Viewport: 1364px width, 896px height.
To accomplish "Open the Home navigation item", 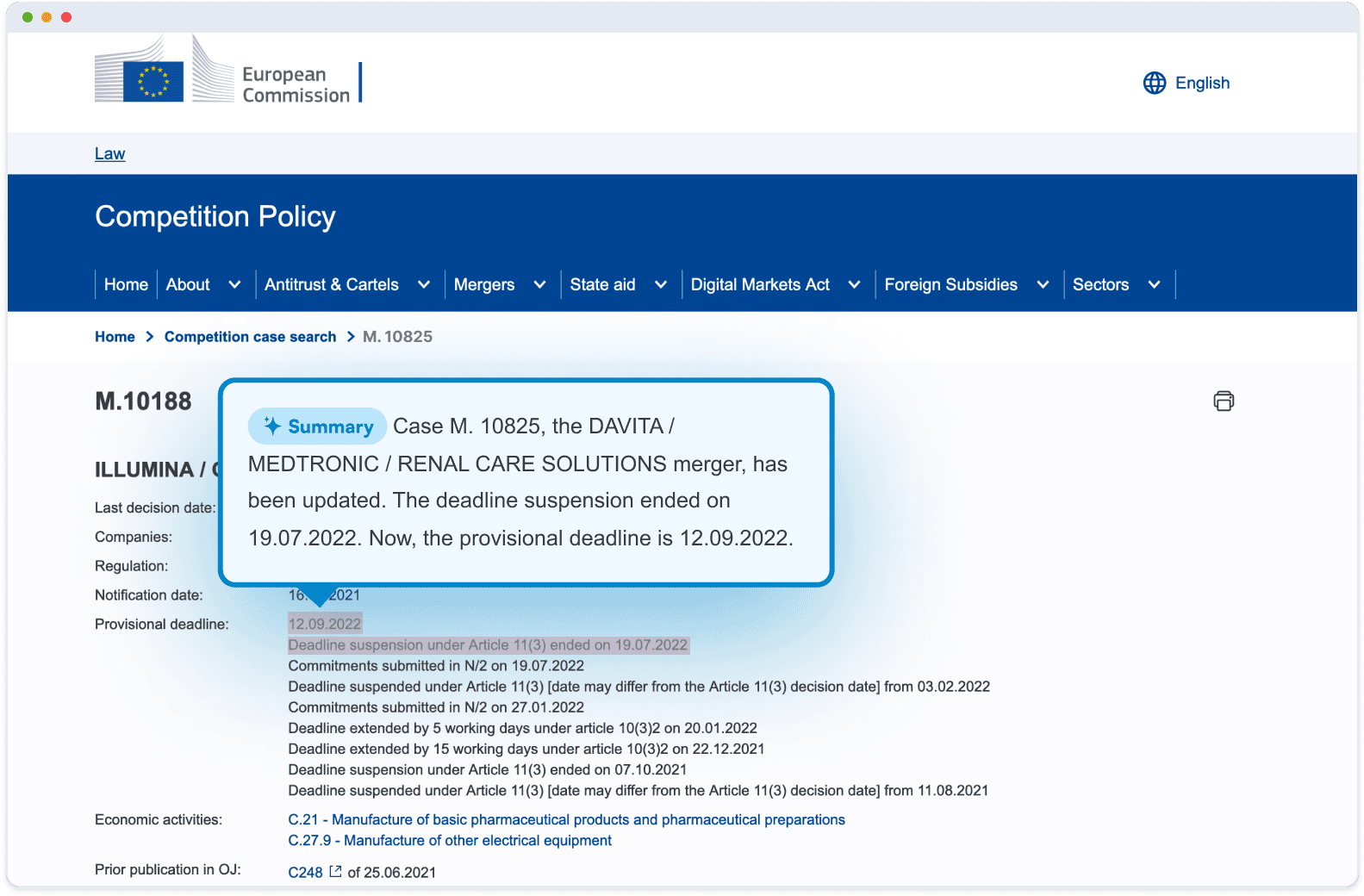I will click(x=126, y=285).
